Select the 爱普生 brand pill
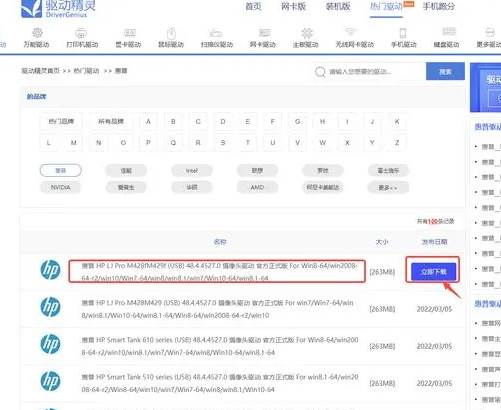This screenshot has height=410, width=501. click(126, 187)
